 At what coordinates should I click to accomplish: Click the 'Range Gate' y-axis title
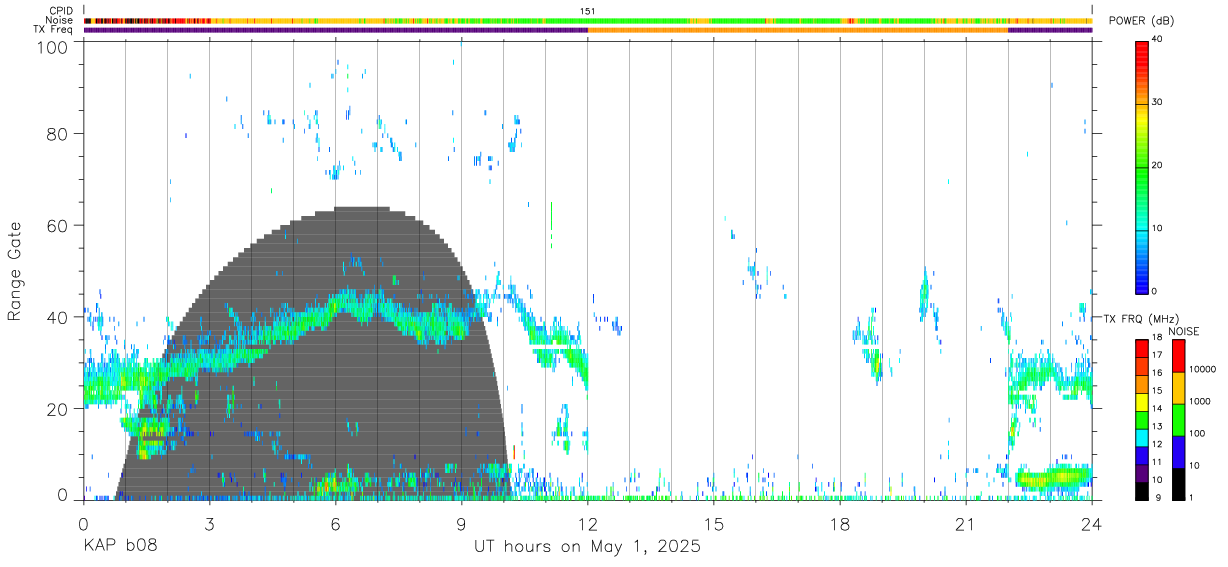coord(15,271)
